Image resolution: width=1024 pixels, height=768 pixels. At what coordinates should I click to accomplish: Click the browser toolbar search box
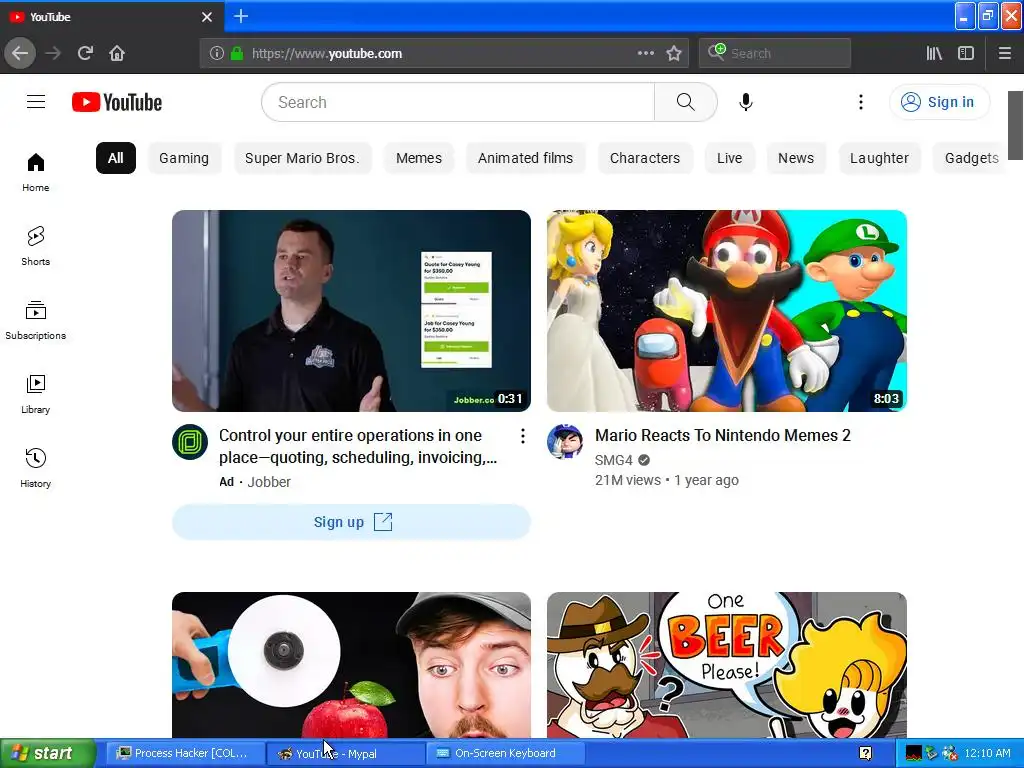click(x=775, y=53)
